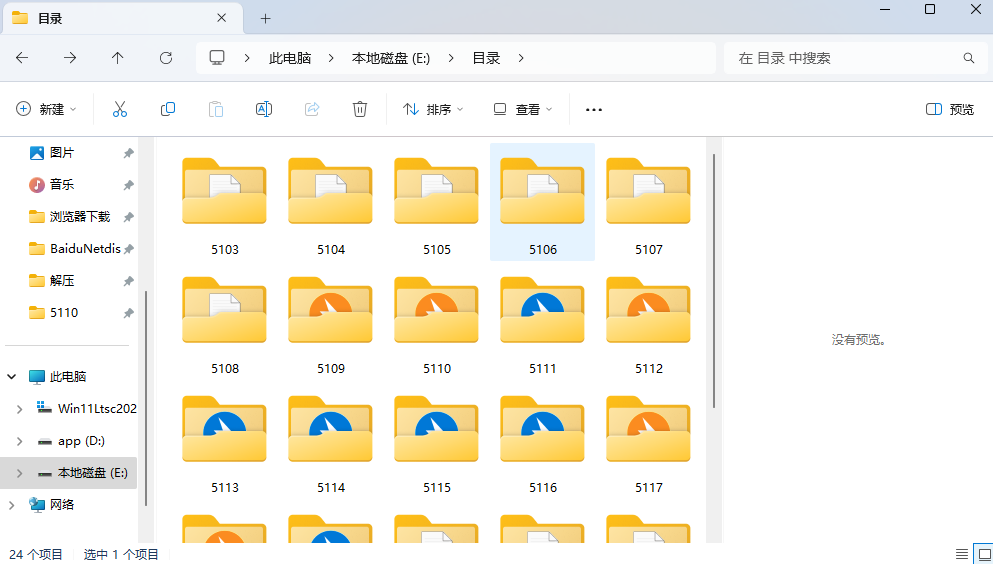Click the search magnifier icon

click(968, 58)
